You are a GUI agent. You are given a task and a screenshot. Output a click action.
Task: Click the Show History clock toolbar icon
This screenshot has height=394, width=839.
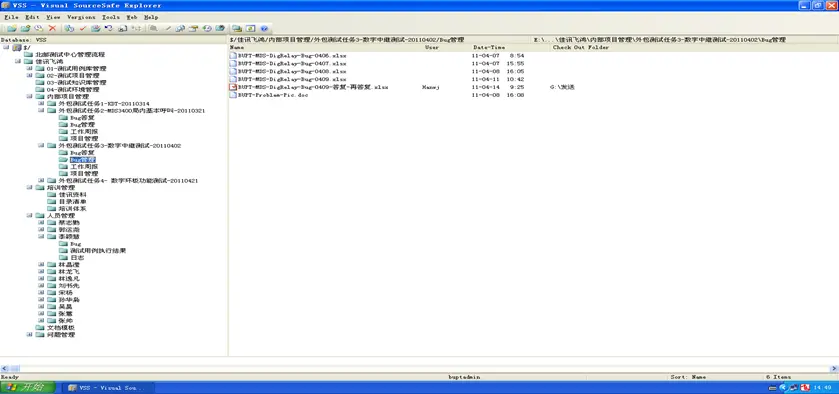click(x=207, y=28)
